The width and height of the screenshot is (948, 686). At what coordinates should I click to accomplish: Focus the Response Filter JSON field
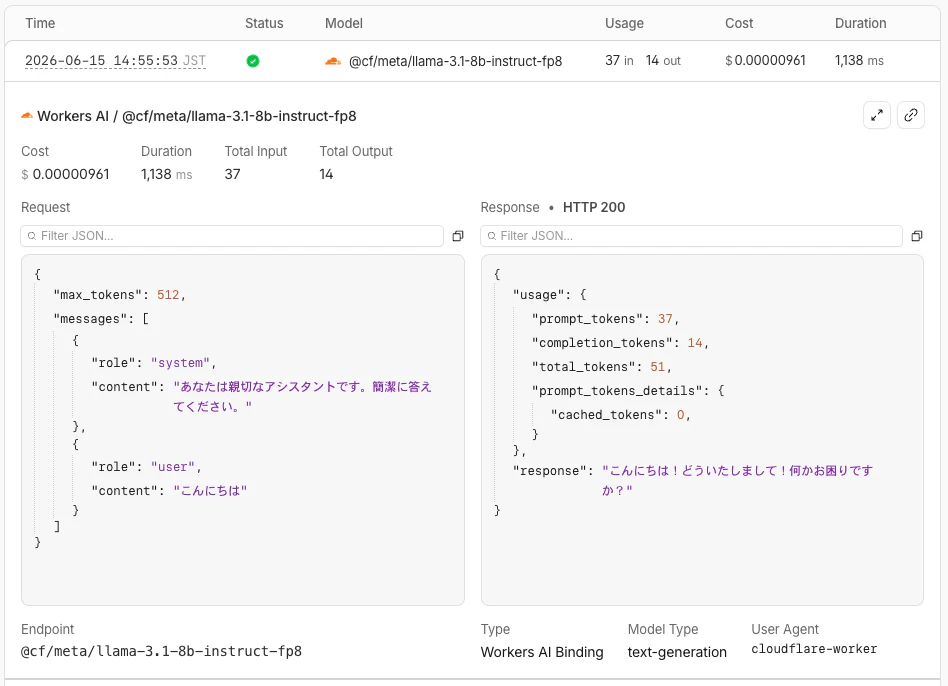tap(691, 236)
